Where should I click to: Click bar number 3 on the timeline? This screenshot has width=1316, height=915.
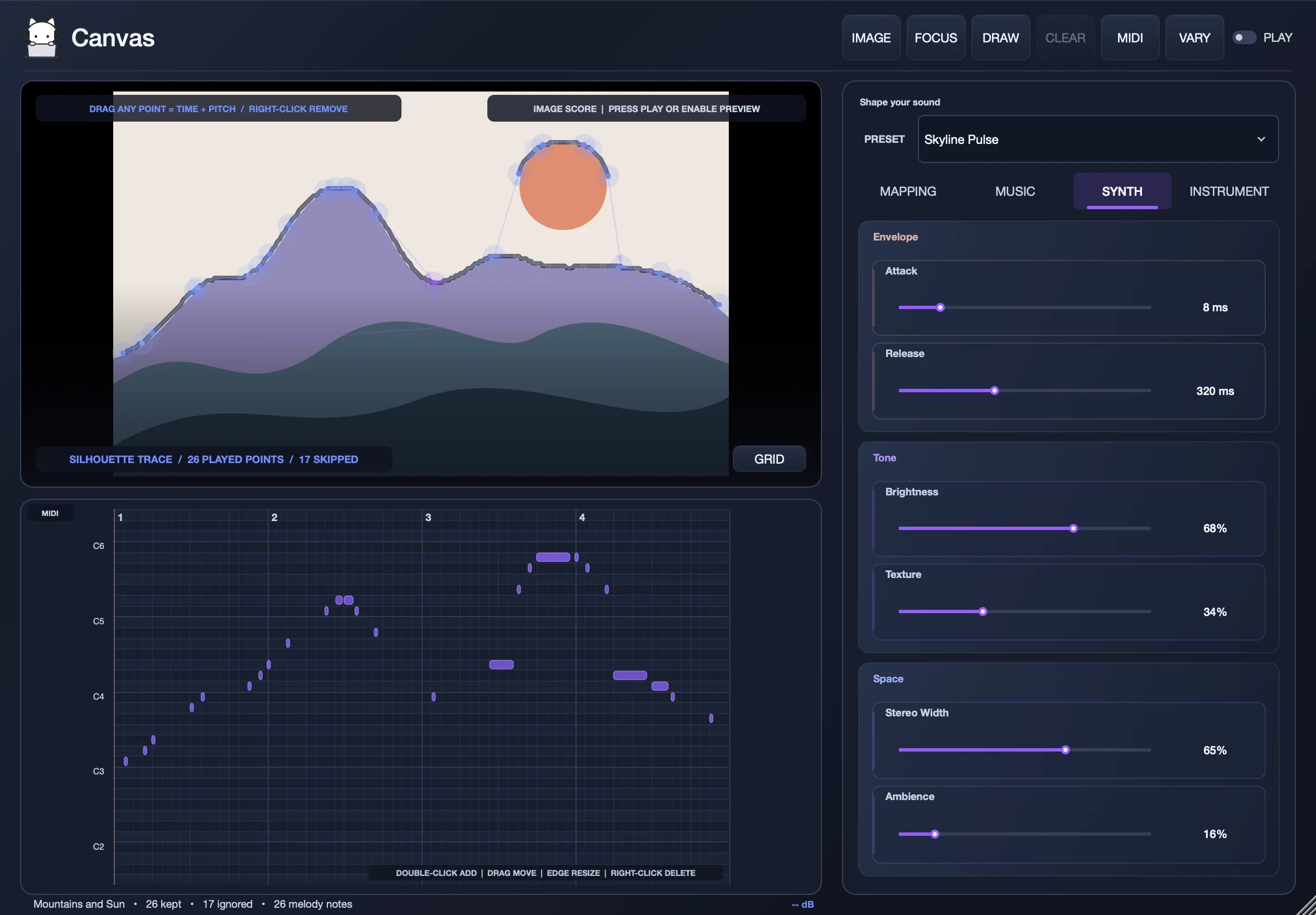[x=428, y=517]
